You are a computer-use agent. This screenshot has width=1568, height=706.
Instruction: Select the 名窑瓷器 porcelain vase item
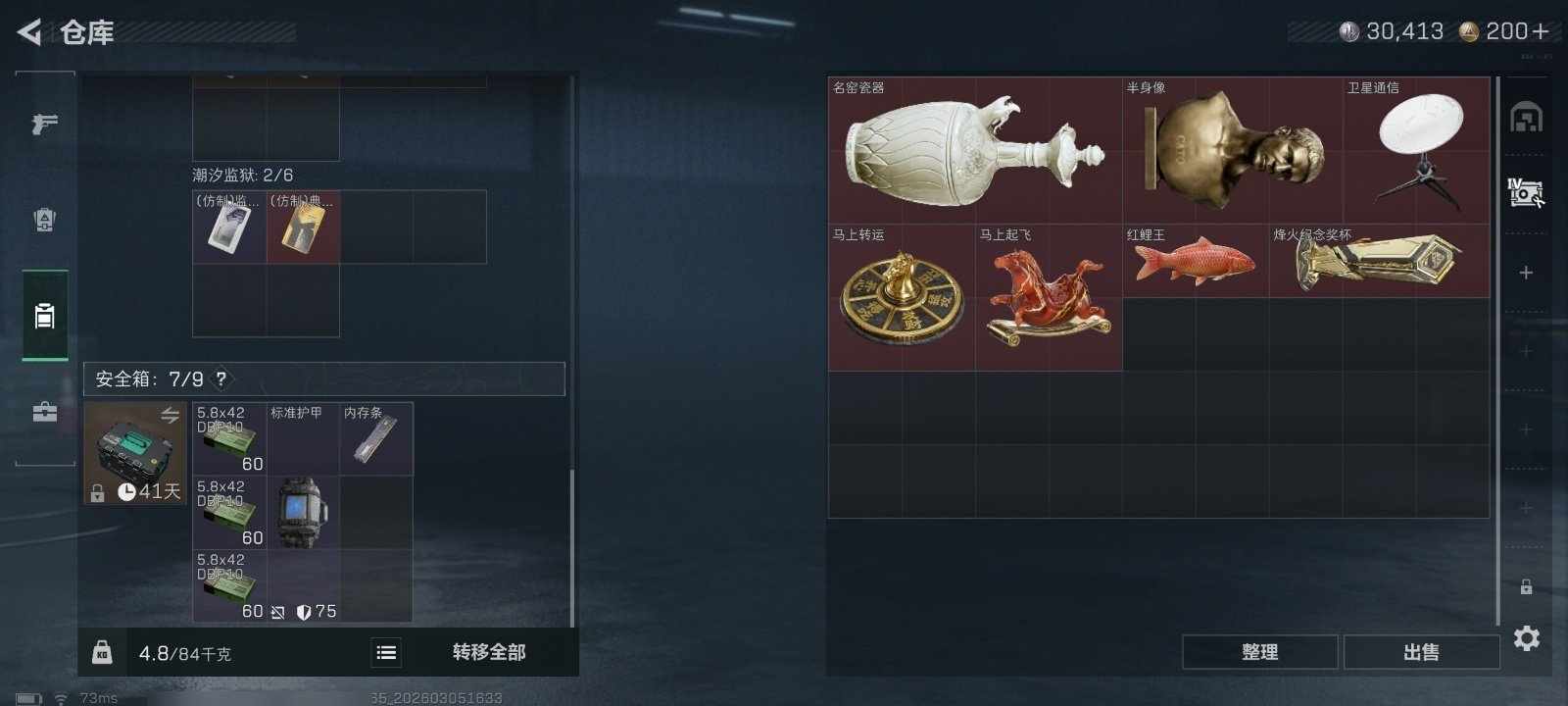pyautogui.click(x=975, y=151)
